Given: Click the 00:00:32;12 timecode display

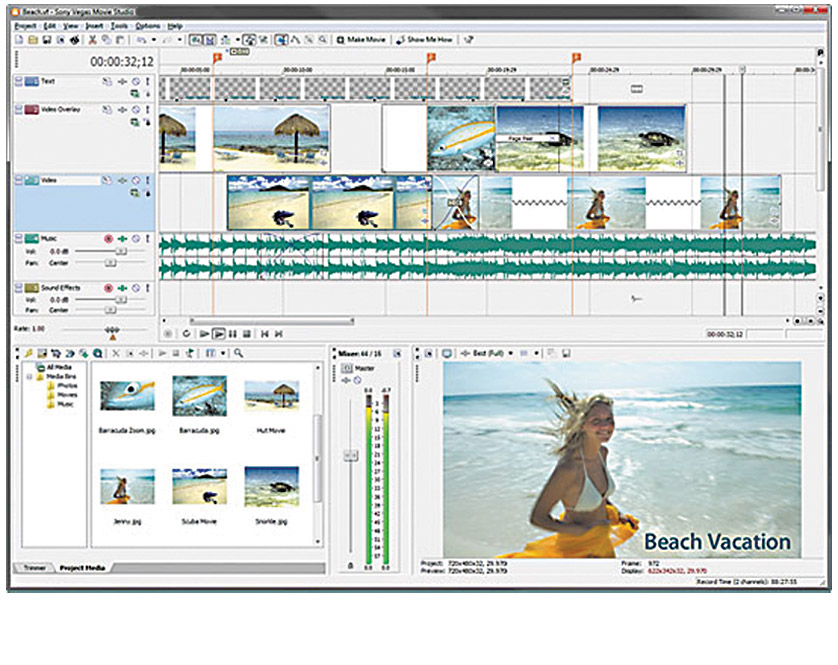Looking at the screenshot, I should tap(122, 62).
